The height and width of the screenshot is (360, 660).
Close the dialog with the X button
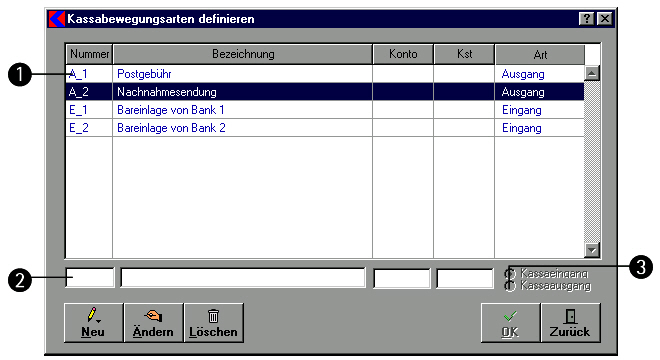[x=605, y=19]
